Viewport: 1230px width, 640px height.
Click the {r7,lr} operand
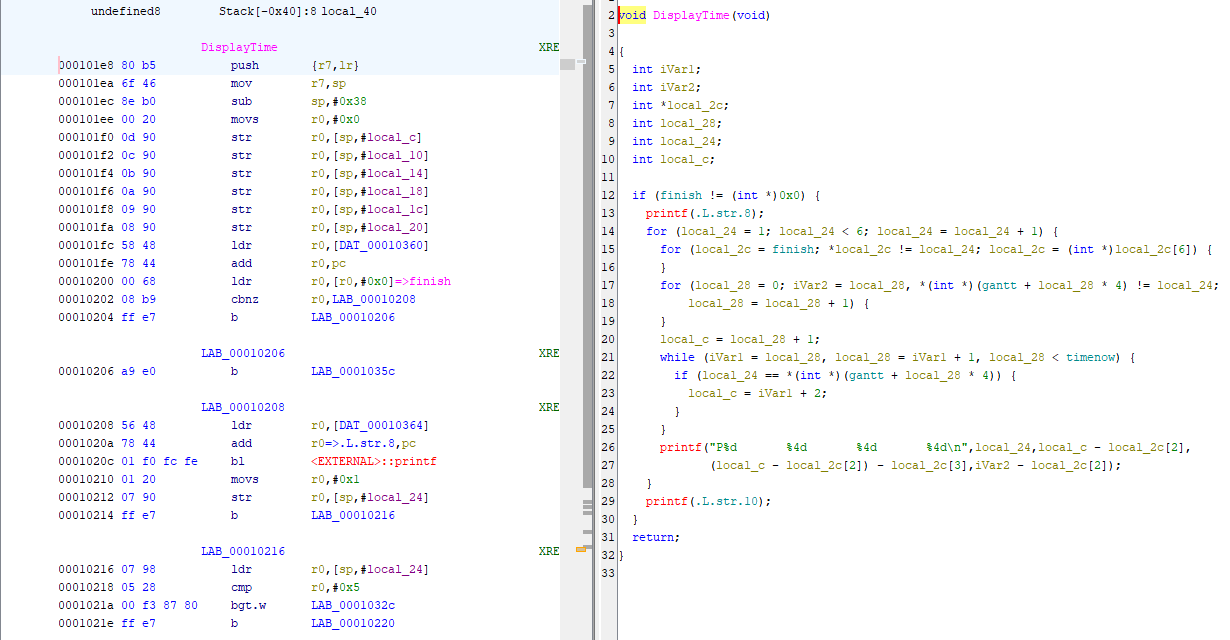(335, 66)
